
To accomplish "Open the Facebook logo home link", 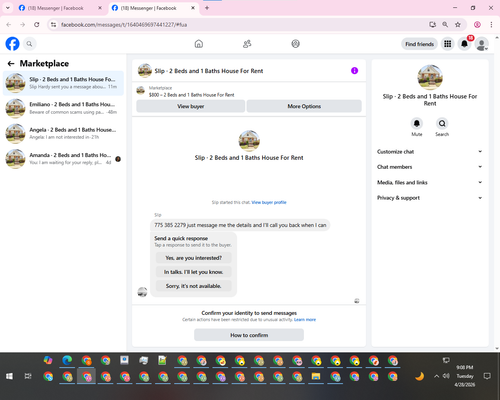I will click(x=12, y=44).
